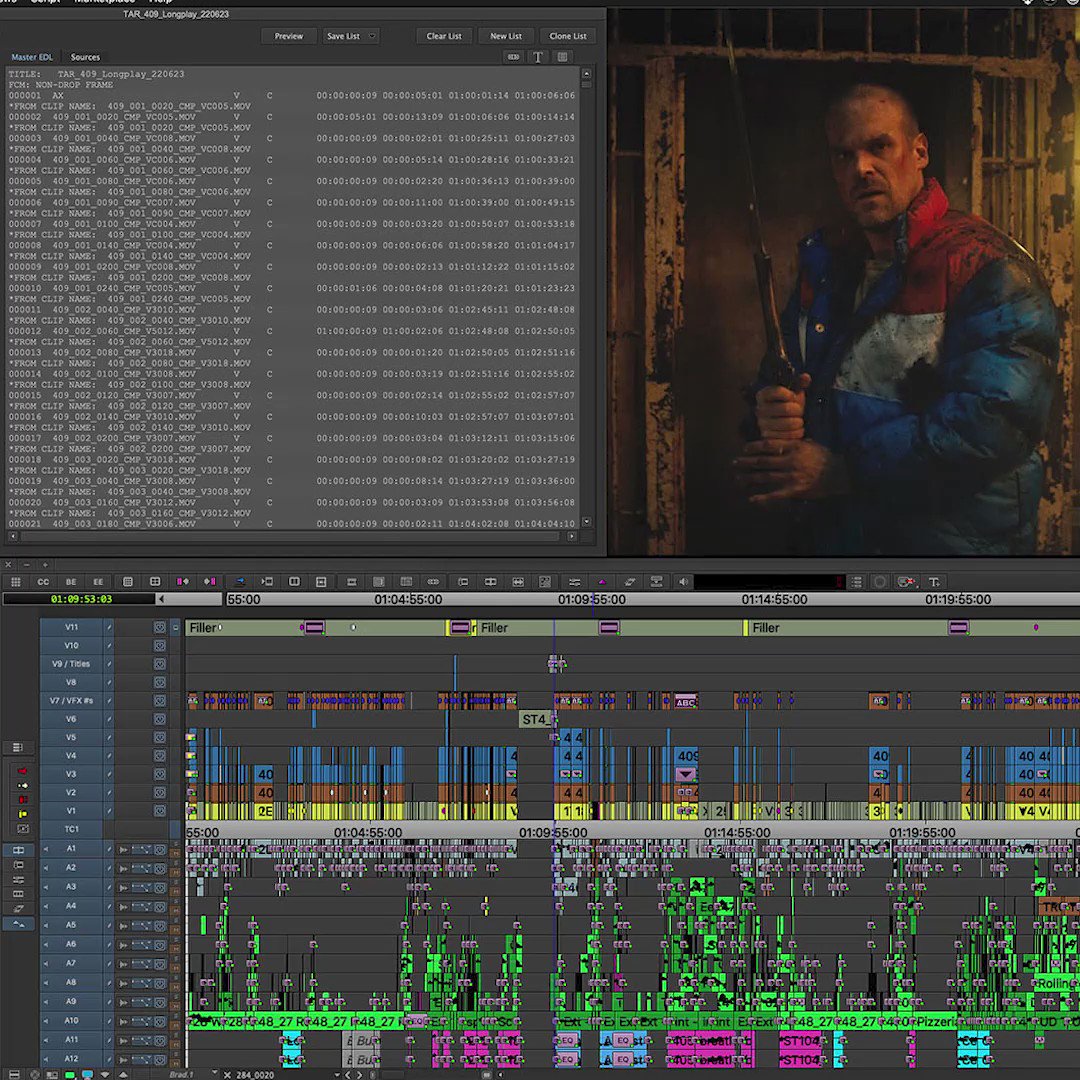Screen dimensions: 1080x1080
Task: Click the Preview button
Action: click(289, 36)
